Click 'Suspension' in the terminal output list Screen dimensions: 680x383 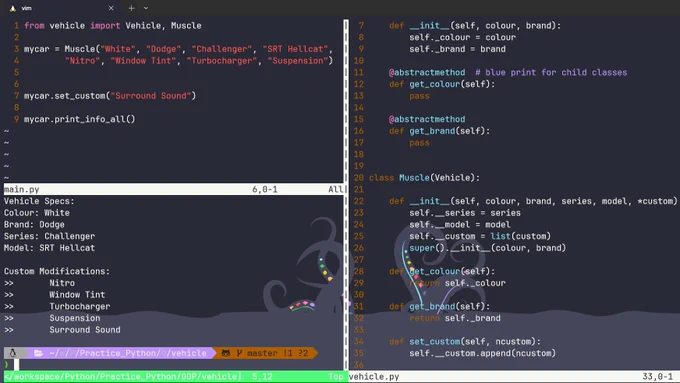[75, 318]
